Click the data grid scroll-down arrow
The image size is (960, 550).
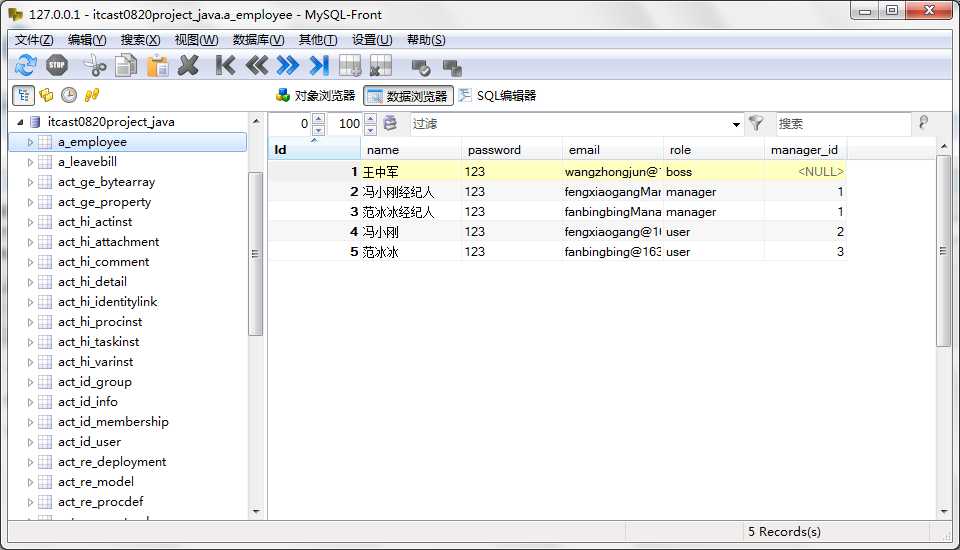pos(943,512)
